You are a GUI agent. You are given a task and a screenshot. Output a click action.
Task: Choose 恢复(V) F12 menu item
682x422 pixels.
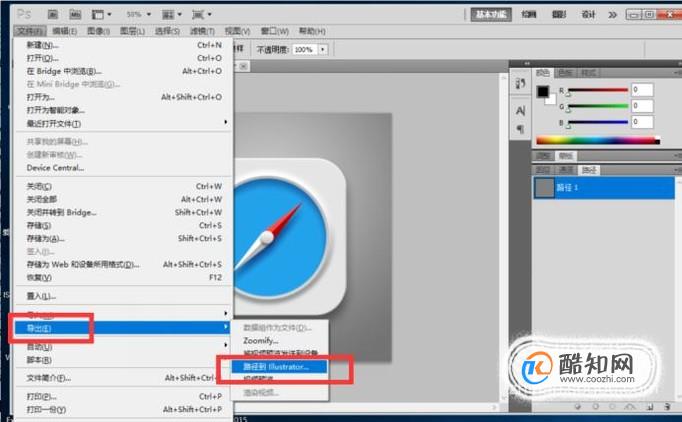coord(124,278)
